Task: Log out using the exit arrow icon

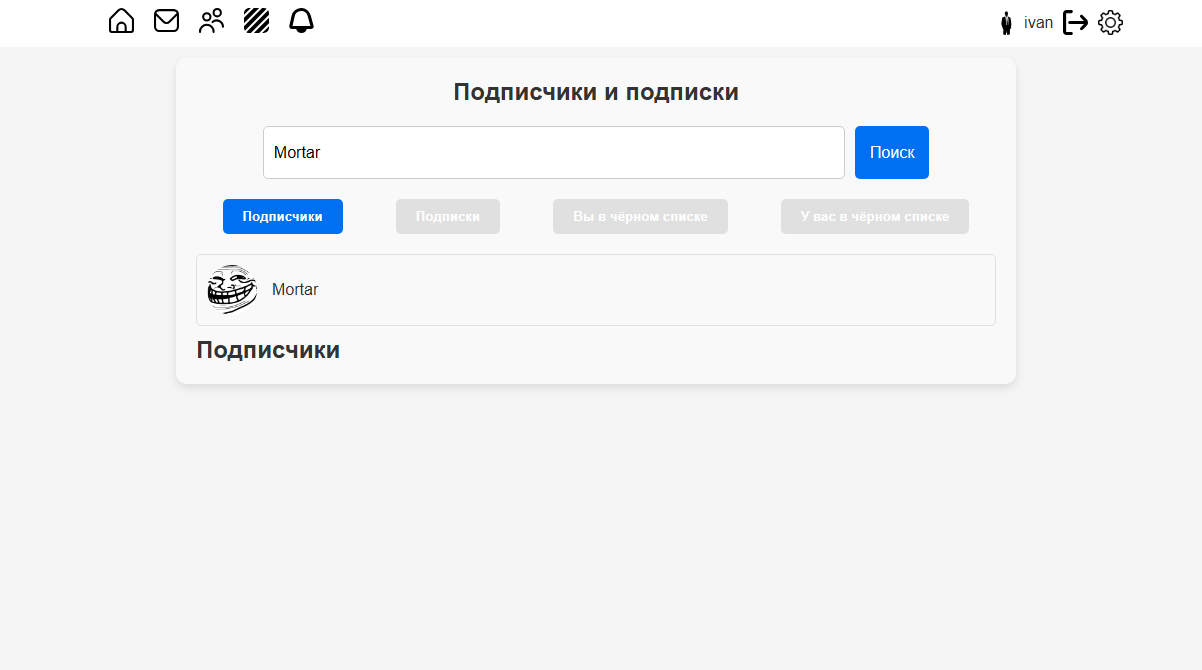Action: coord(1075,22)
